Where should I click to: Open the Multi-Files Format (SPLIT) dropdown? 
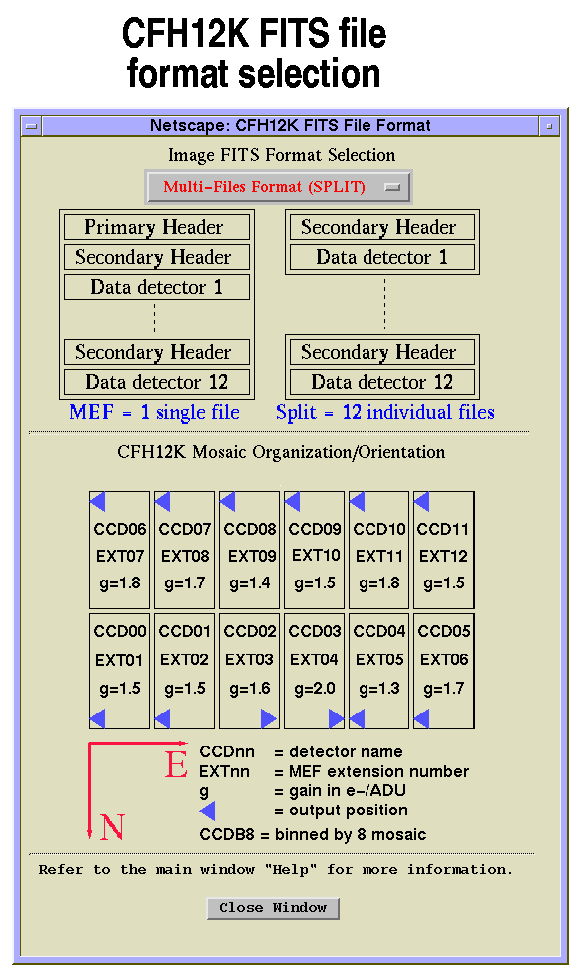point(278,187)
